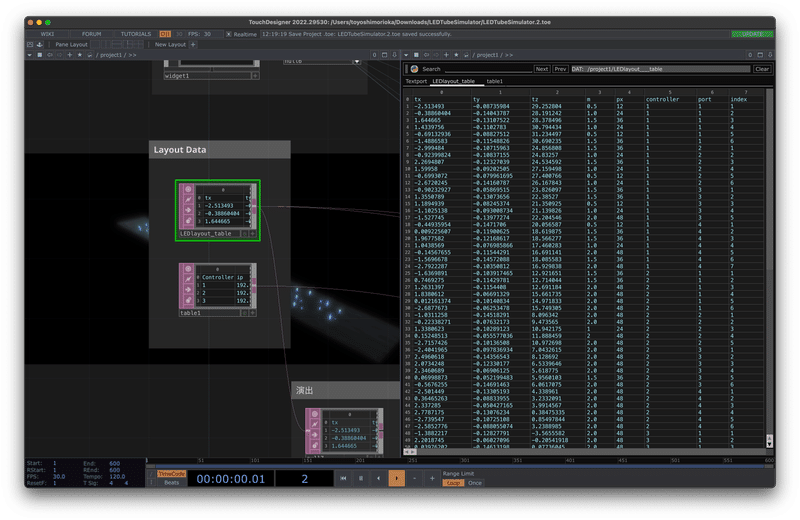Click the orange play forward button
This screenshot has height=520, width=800.
coord(396,479)
